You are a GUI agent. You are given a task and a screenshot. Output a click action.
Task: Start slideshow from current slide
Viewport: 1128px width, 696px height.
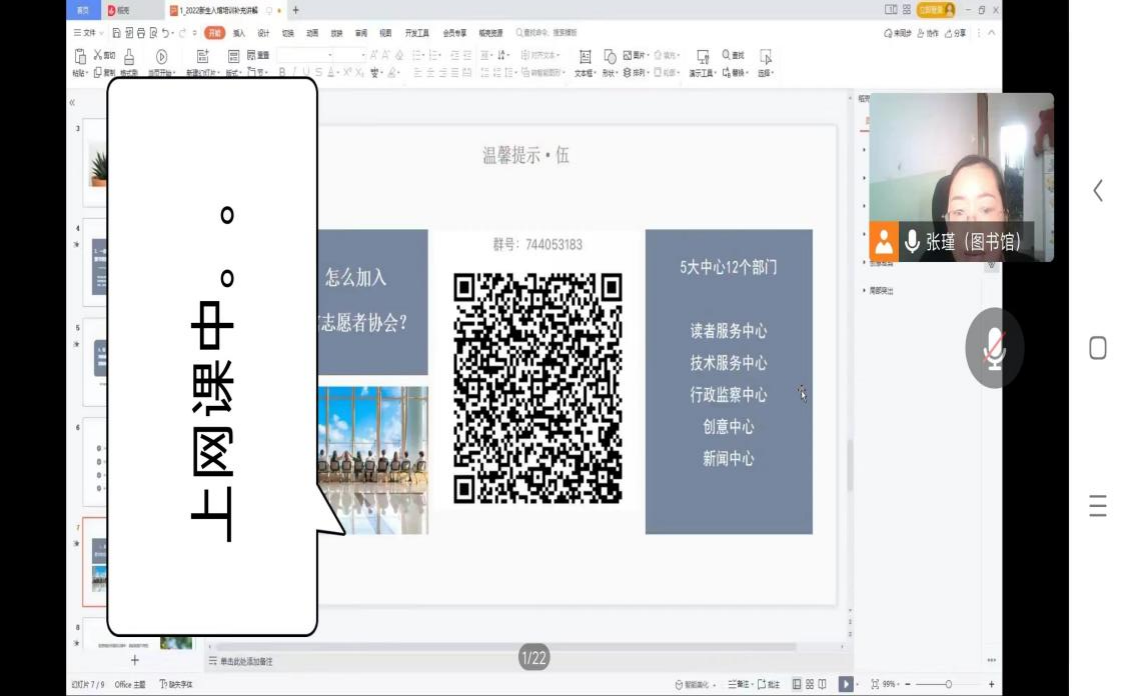pos(161,57)
